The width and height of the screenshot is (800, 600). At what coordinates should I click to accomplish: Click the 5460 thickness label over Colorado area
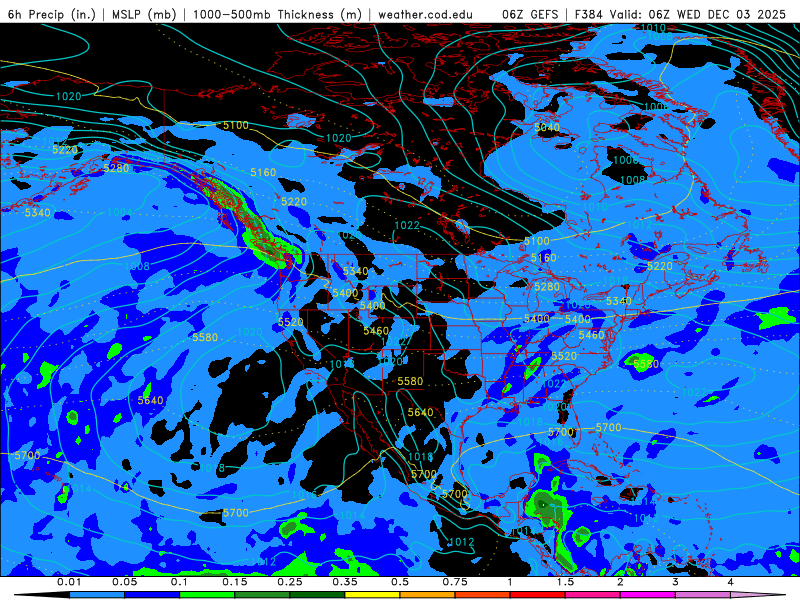click(x=376, y=331)
